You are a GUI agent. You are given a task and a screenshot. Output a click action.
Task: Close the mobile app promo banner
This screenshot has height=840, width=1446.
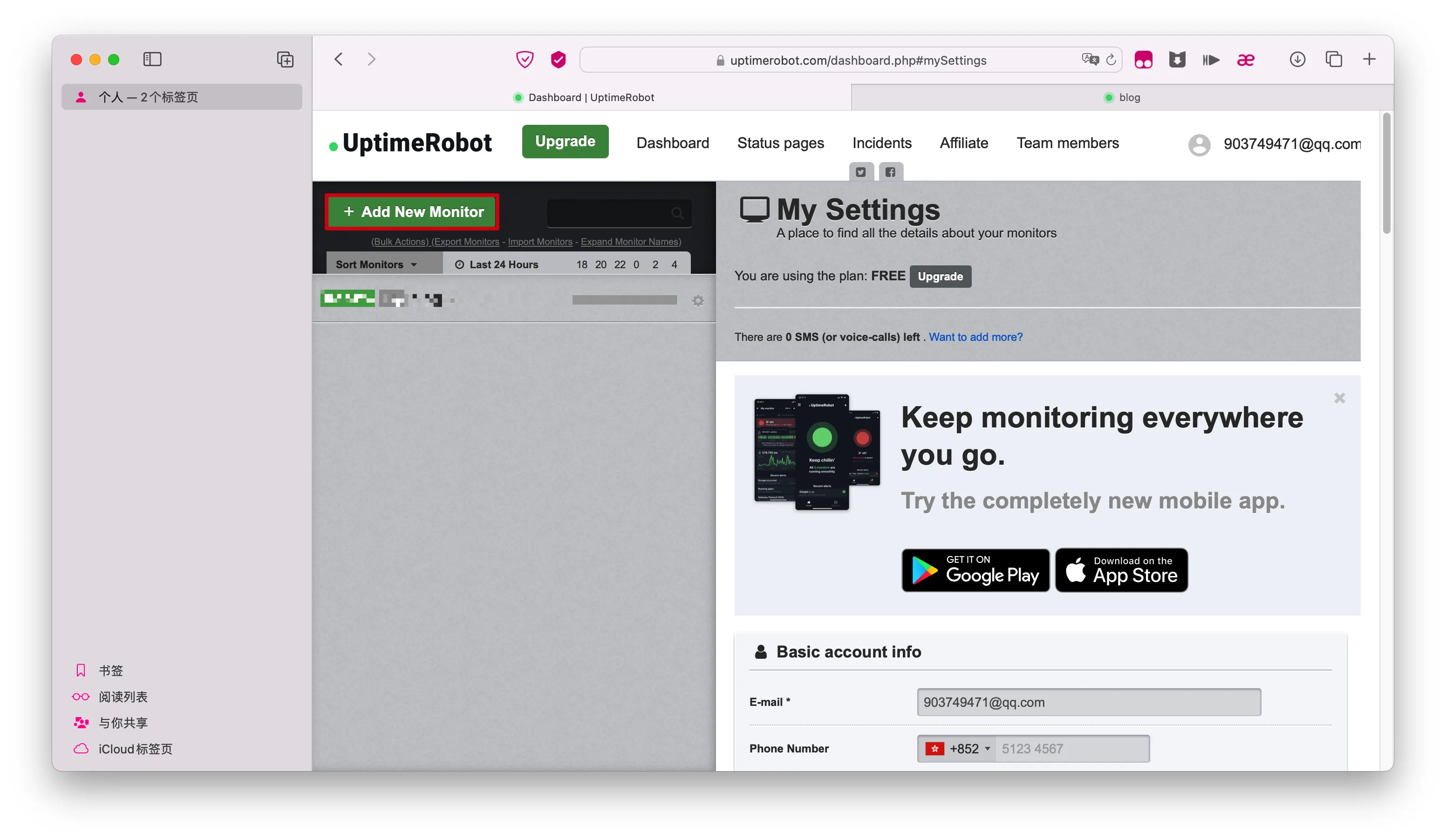coord(1339,398)
